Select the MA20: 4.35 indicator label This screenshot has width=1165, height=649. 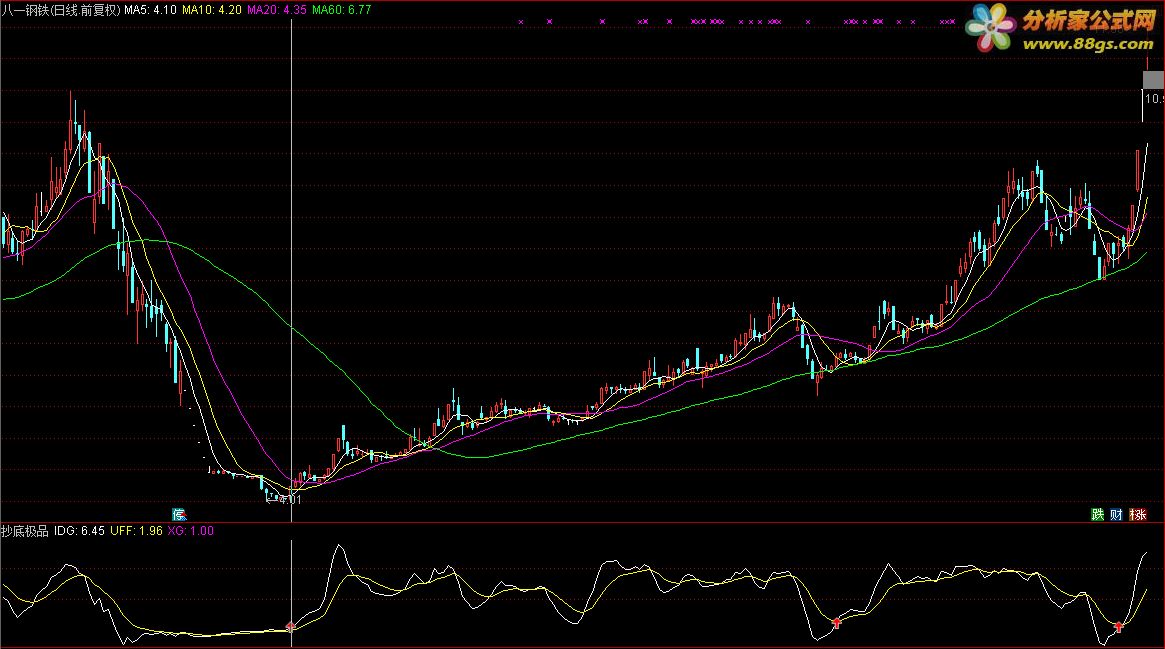point(276,10)
